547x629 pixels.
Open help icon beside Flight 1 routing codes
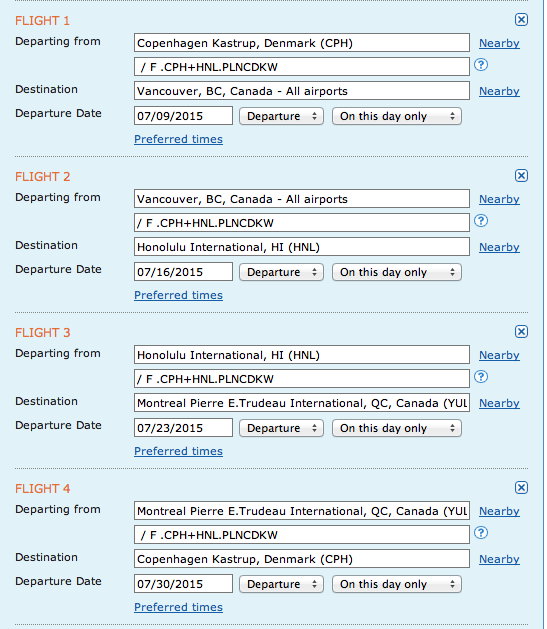[x=481, y=65]
